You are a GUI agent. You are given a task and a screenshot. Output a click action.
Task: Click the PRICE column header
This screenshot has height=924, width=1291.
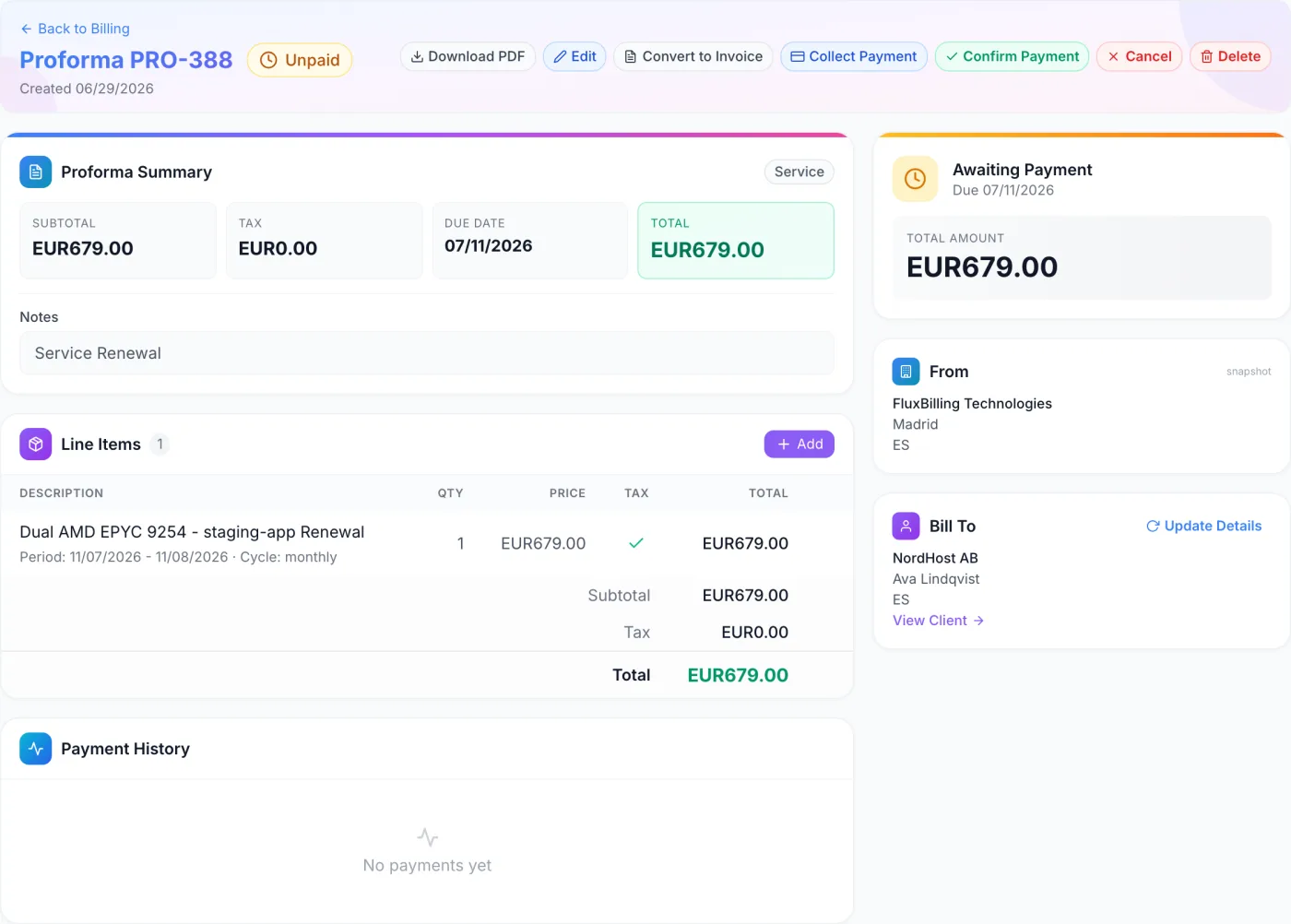(567, 493)
